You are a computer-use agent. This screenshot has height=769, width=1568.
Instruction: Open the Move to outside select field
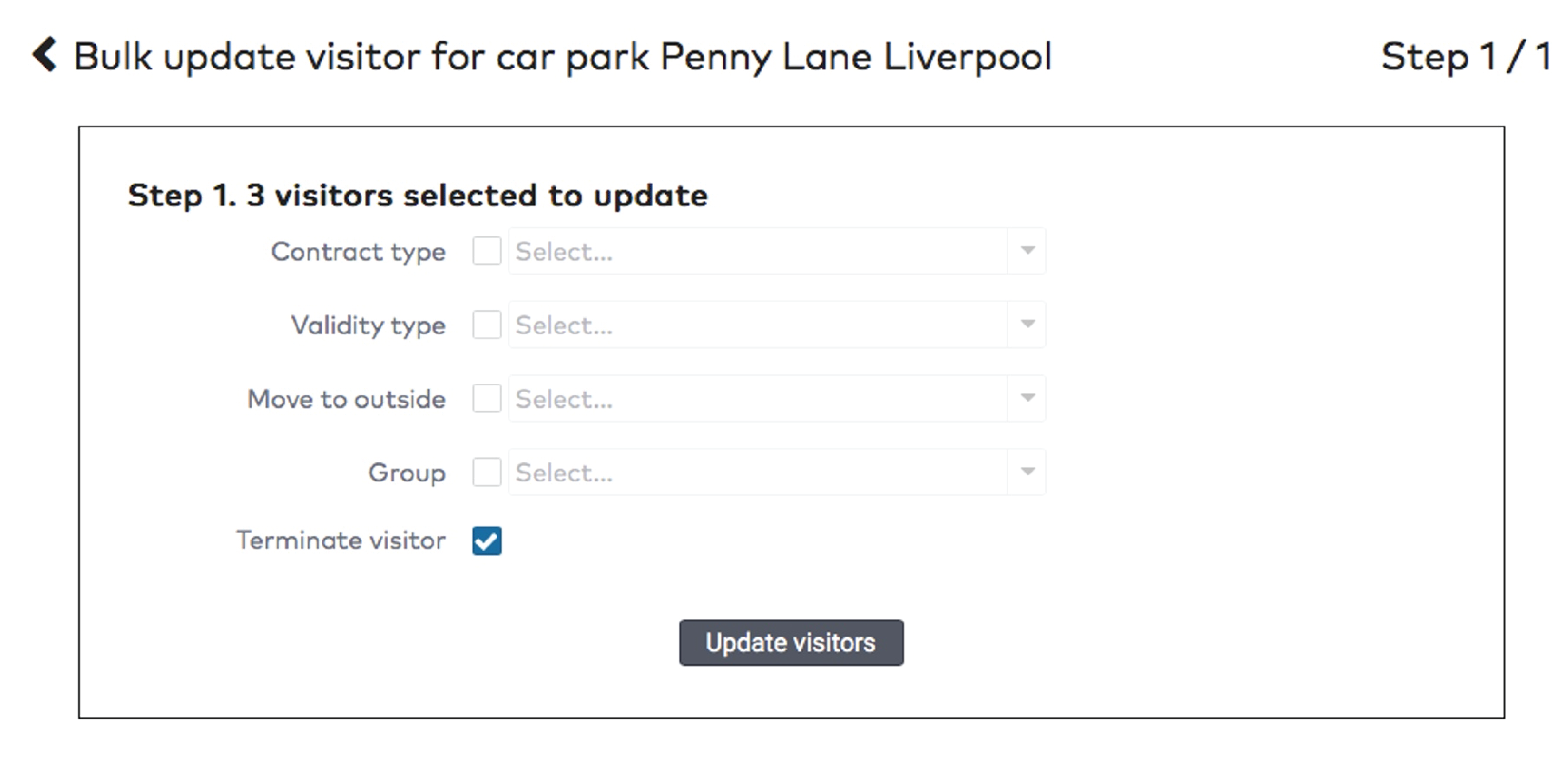click(x=757, y=398)
